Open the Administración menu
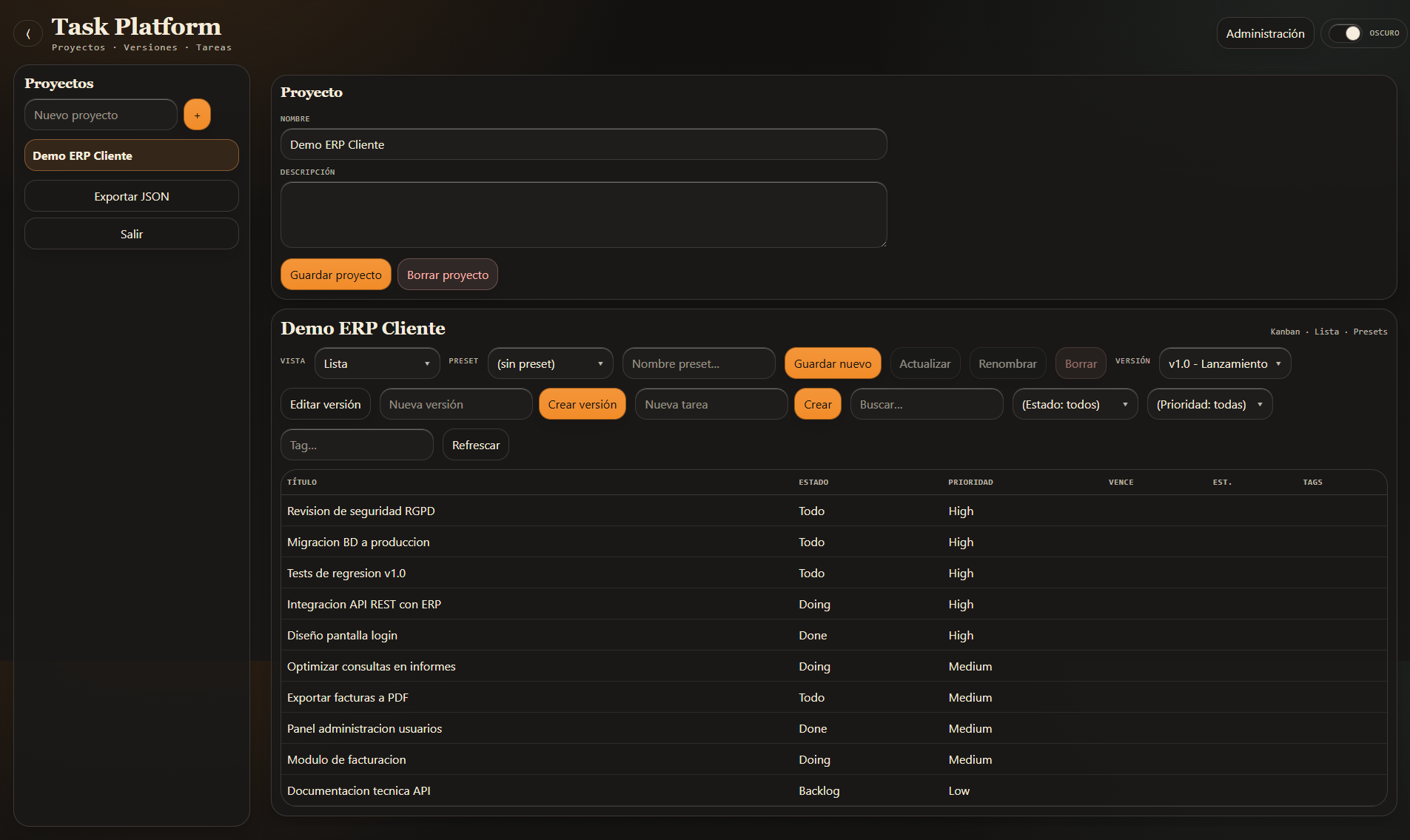 point(1264,33)
